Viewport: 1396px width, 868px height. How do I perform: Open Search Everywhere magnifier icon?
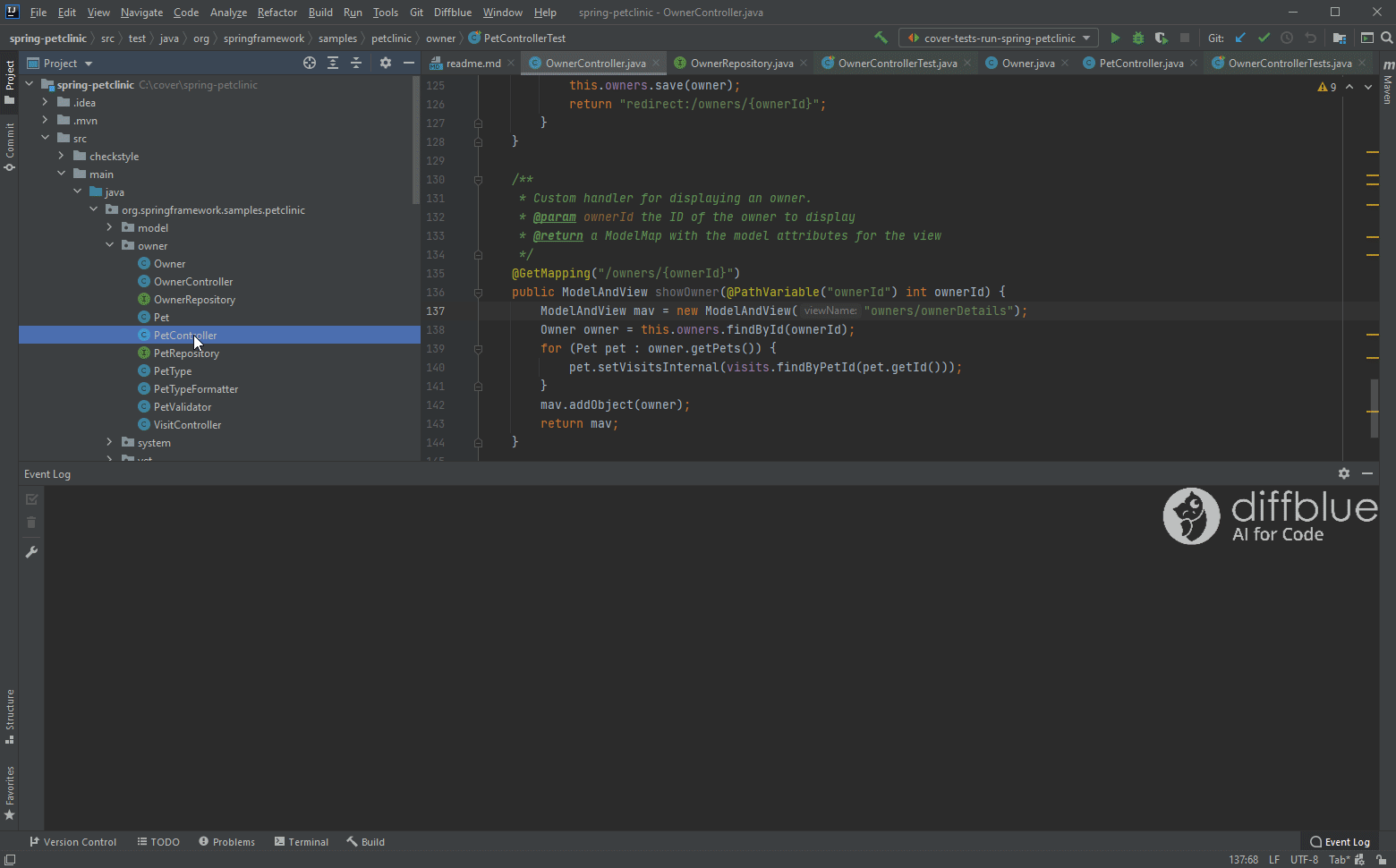click(1386, 38)
